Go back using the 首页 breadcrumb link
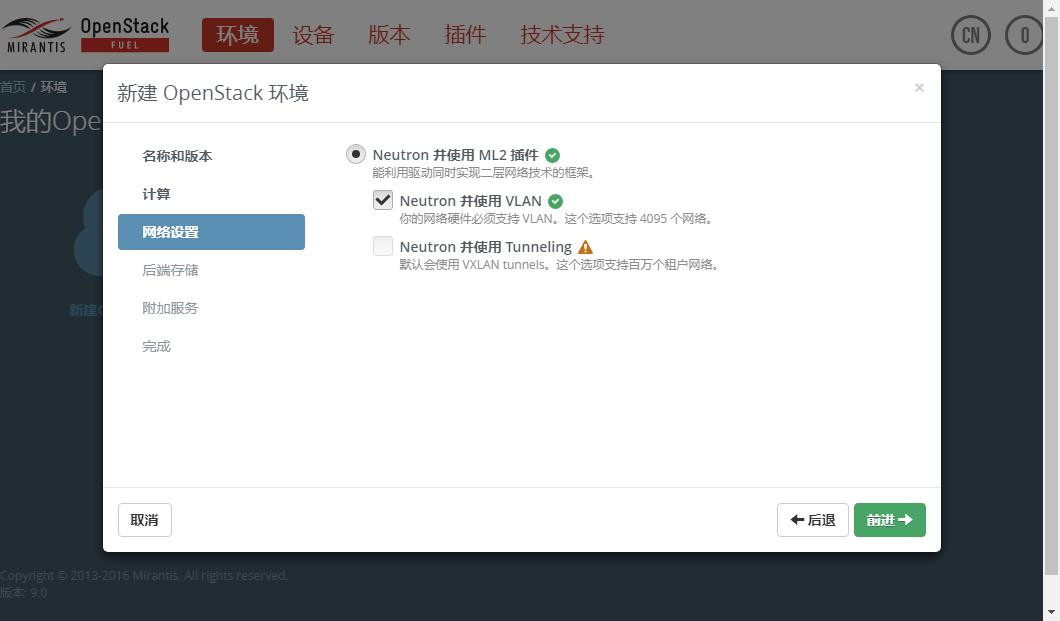Image resolution: width=1060 pixels, height=621 pixels. coord(13,86)
